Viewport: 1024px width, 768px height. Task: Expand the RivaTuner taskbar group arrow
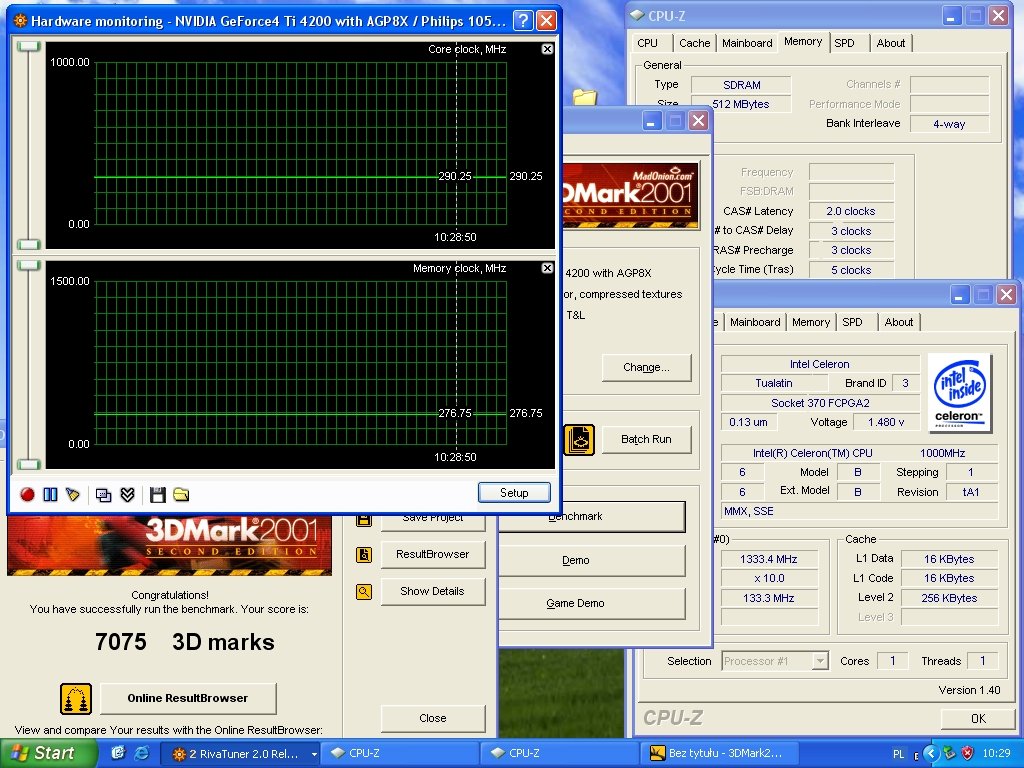click(x=314, y=754)
